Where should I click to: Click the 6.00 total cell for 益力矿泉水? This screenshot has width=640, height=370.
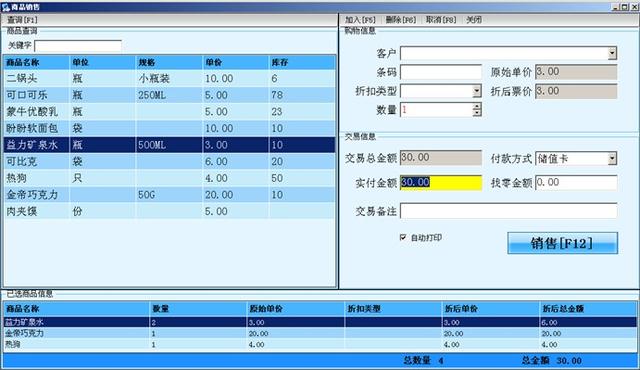pos(588,322)
